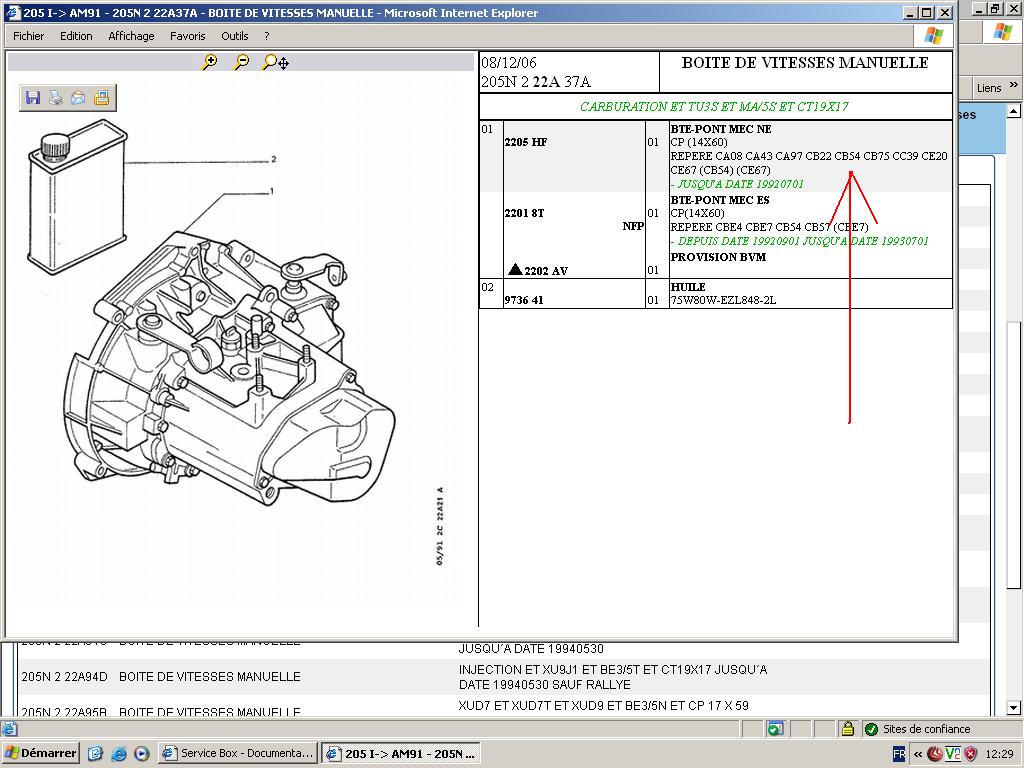Open the Edition menu
Screen dimensions: 1024x768
[76, 36]
